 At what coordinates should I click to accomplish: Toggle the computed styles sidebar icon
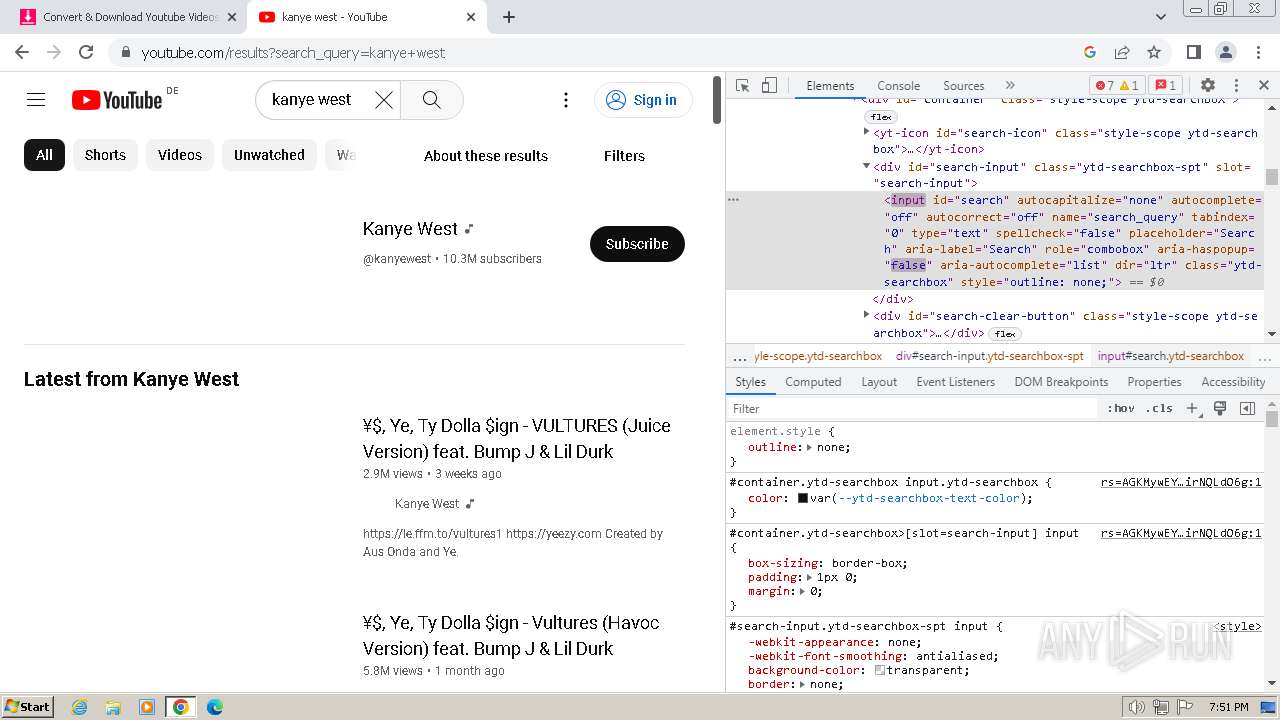coord(1247,408)
